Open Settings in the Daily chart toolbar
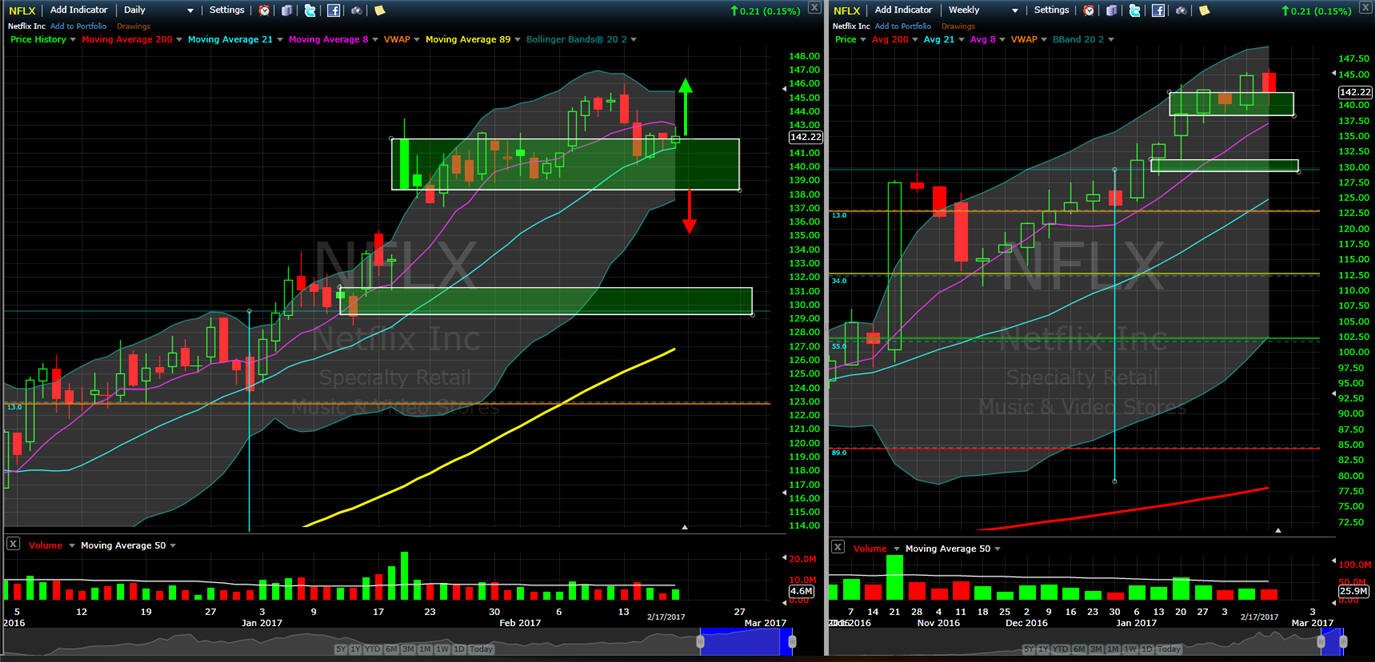 point(227,10)
